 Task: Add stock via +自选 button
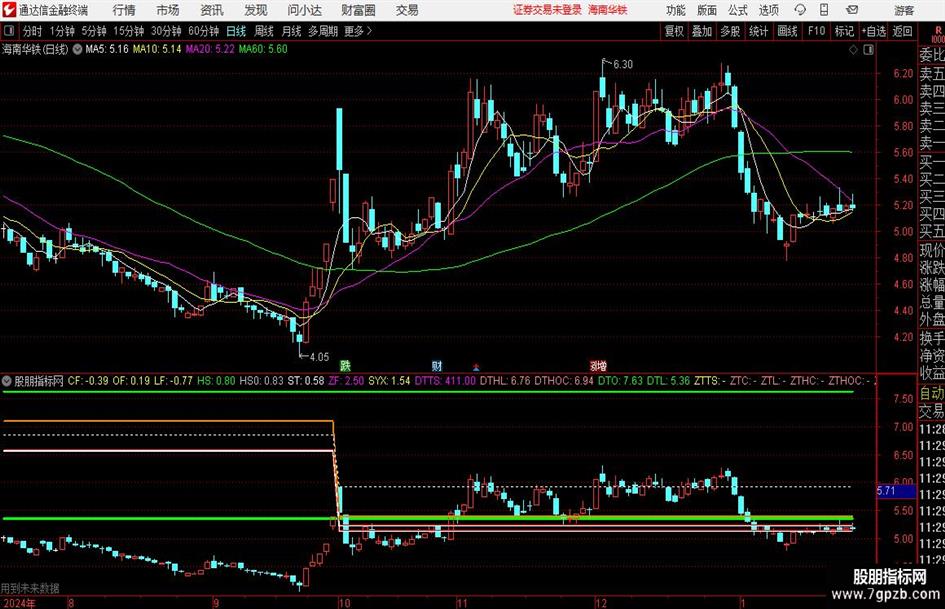pyautogui.click(x=873, y=31)
